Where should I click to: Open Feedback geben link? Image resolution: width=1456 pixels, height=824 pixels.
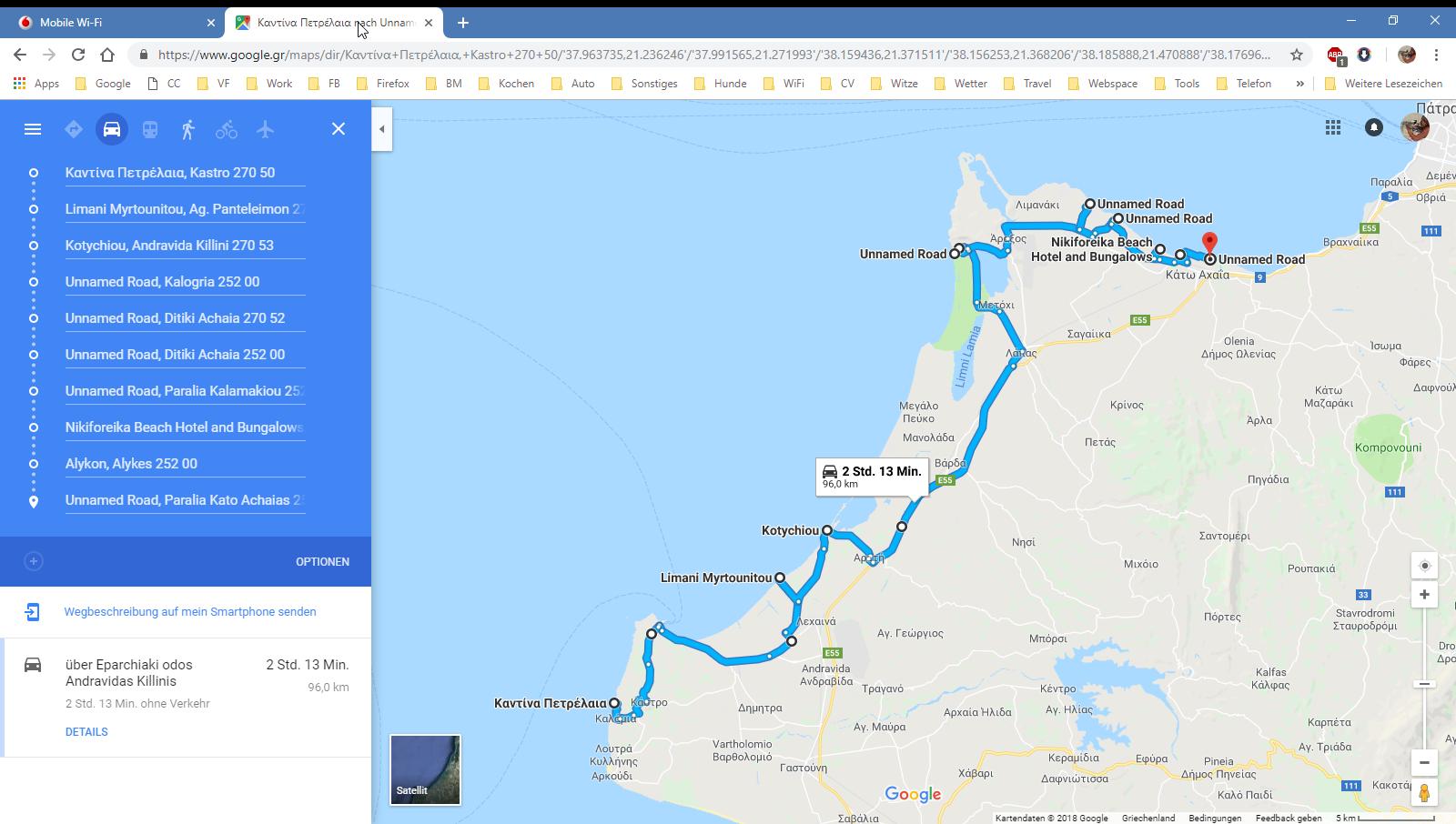click(x=1289, y=818)
